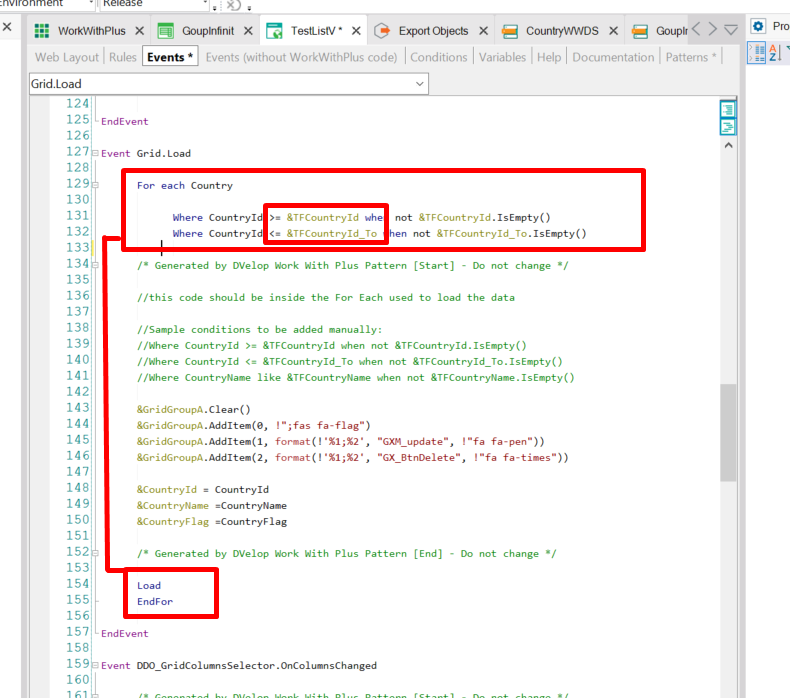Click the 'Load' command on line 154
This screenshot has height=698, width=790.
pos(149,586)
